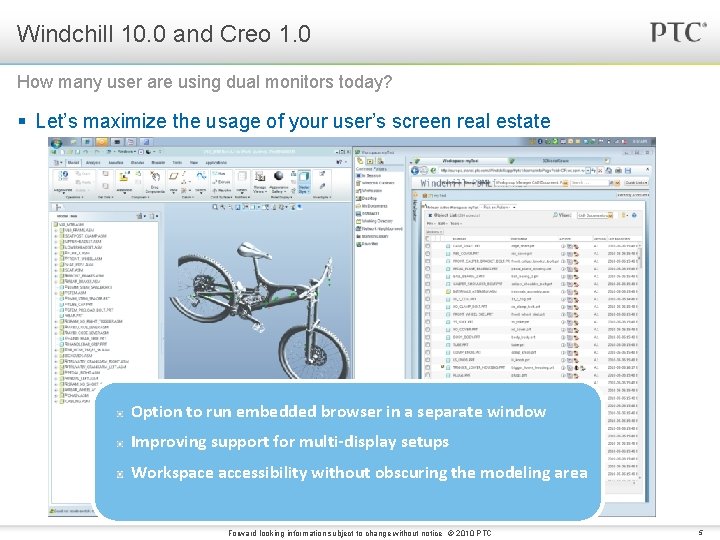
Task: Click the Quick Links button
Action: coord(636,183)
